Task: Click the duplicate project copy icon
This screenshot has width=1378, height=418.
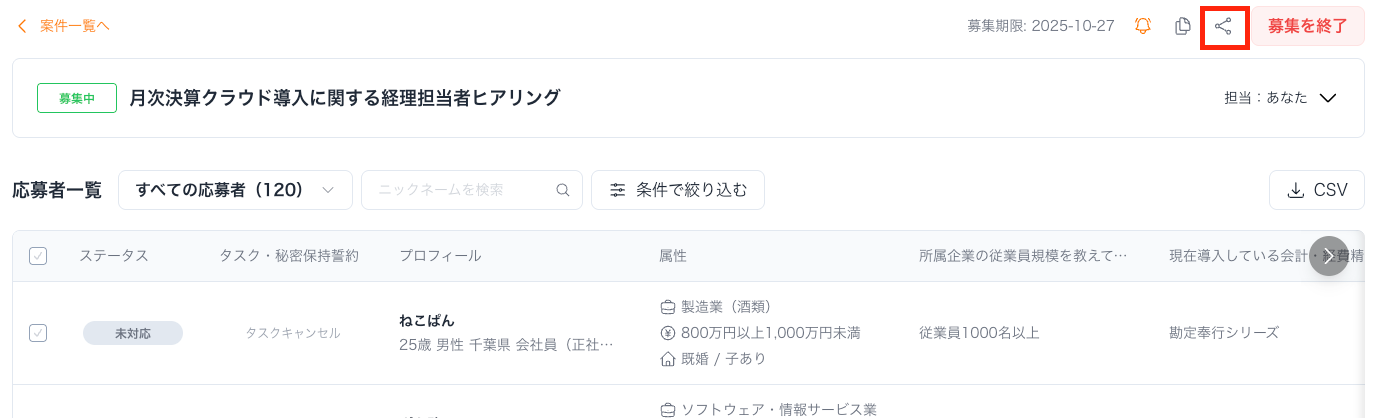Action: coord(1183,26)
